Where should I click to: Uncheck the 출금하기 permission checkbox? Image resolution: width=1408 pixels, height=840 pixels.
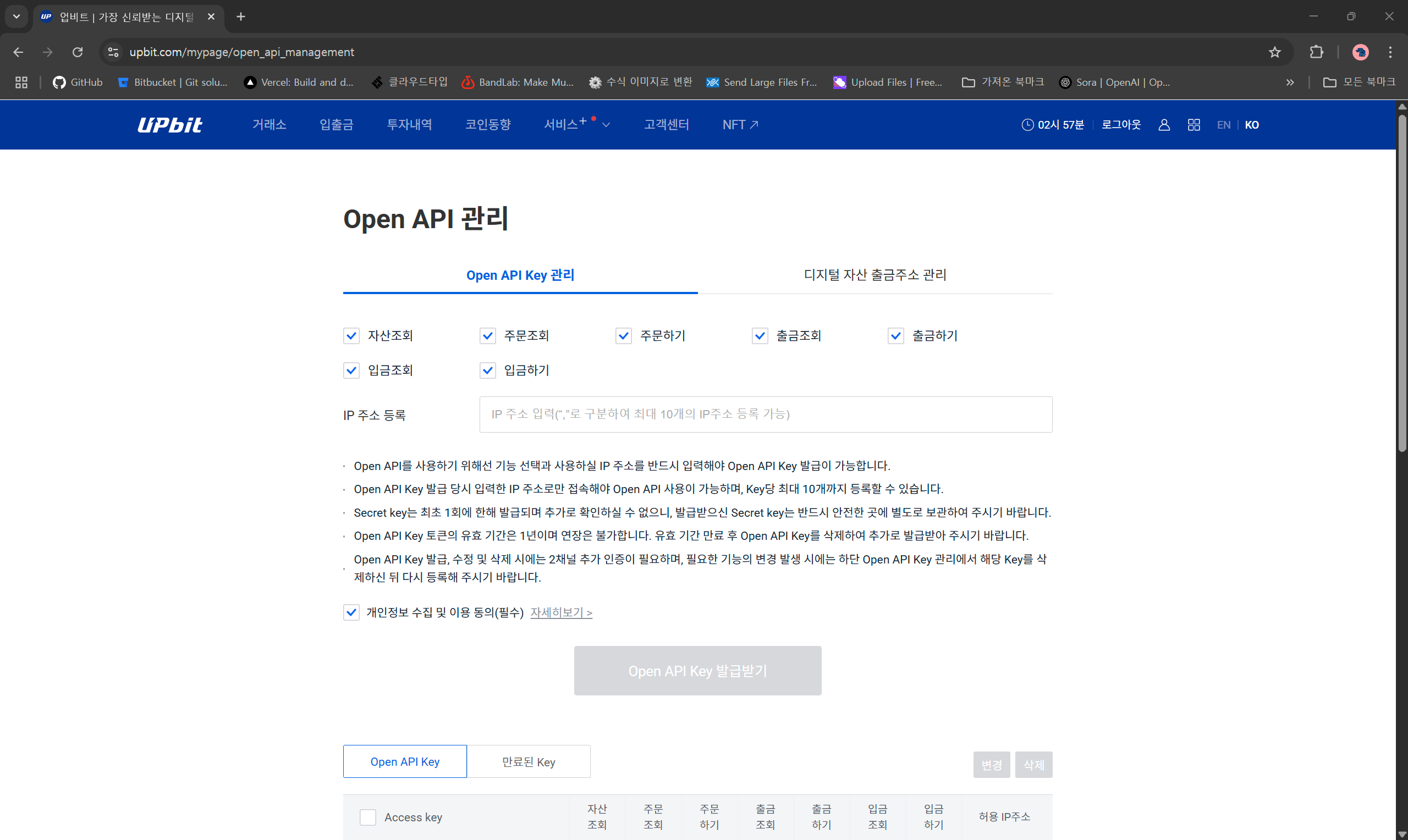[x=895, y=336]
